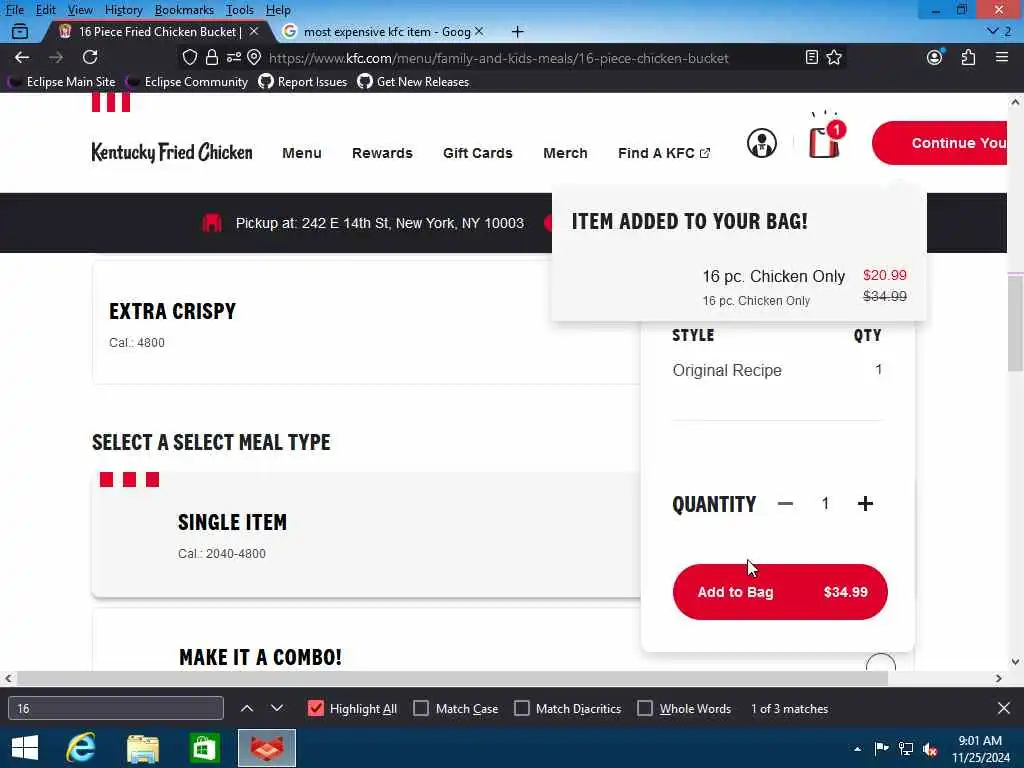The height and width of the screenshot is (768, 1024).
Task: Open File Explorer from the taskbar
Action: click(142, 748)
